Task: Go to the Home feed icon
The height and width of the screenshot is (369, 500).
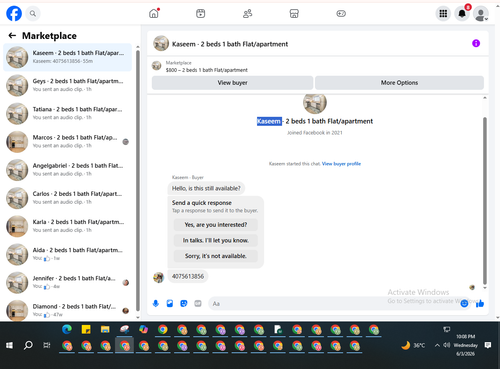Action: tap(154, 14)
